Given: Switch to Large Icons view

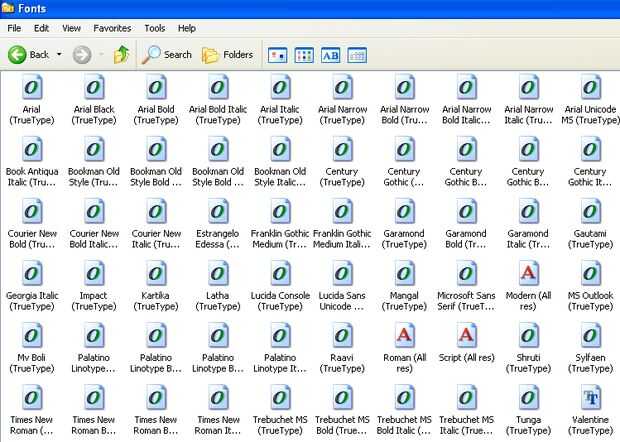Looking at the screenshot, I should pos(278,55).
